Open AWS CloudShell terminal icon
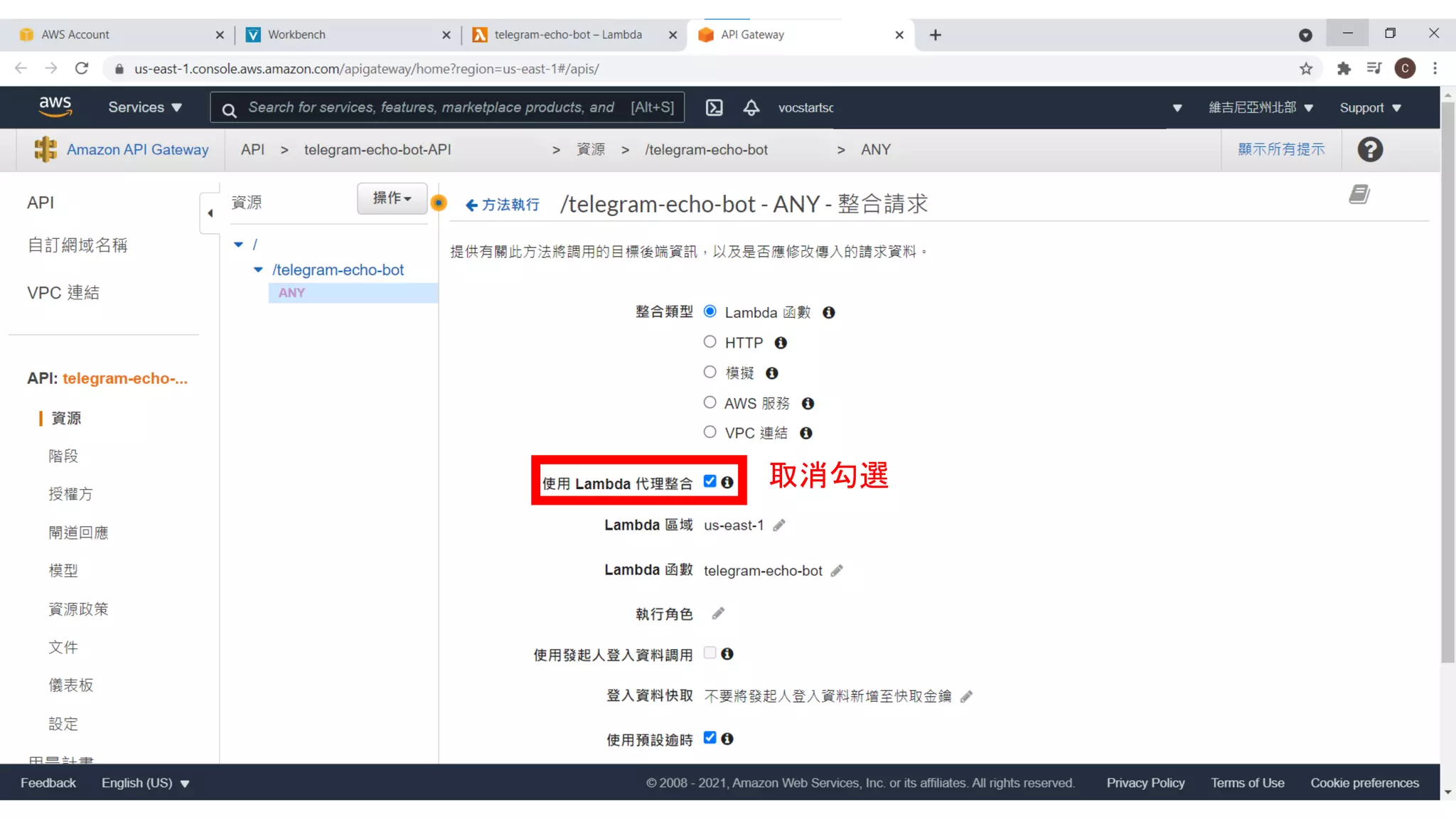1456x819 pixels. [x=714, y=107]
